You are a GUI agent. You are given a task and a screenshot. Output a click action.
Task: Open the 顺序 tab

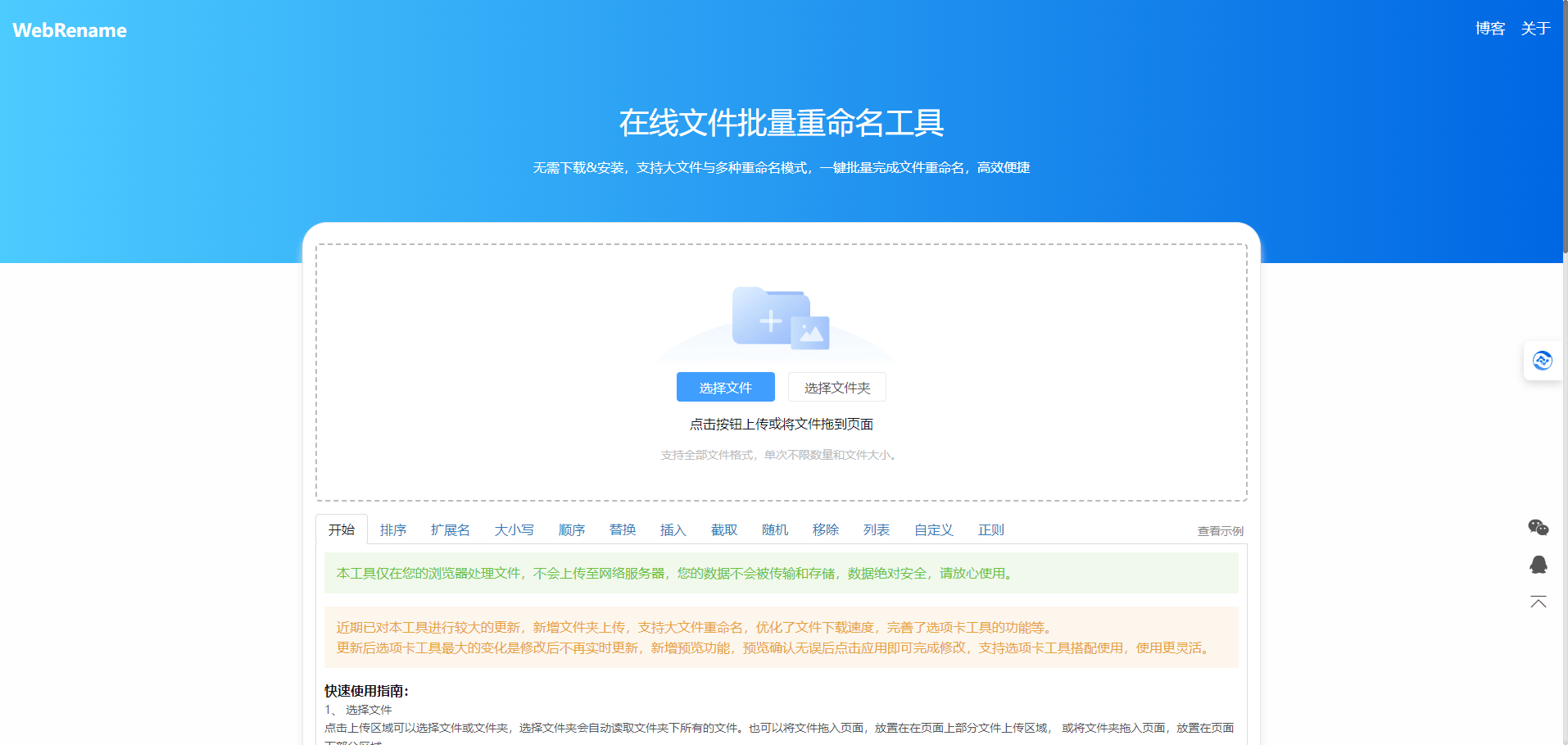click(x=572, y=529)
